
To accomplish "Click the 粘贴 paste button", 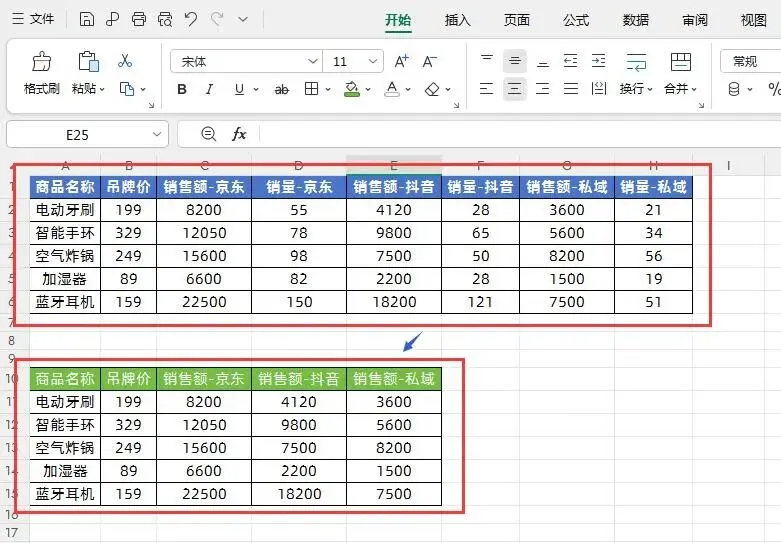I will (88, 74).
